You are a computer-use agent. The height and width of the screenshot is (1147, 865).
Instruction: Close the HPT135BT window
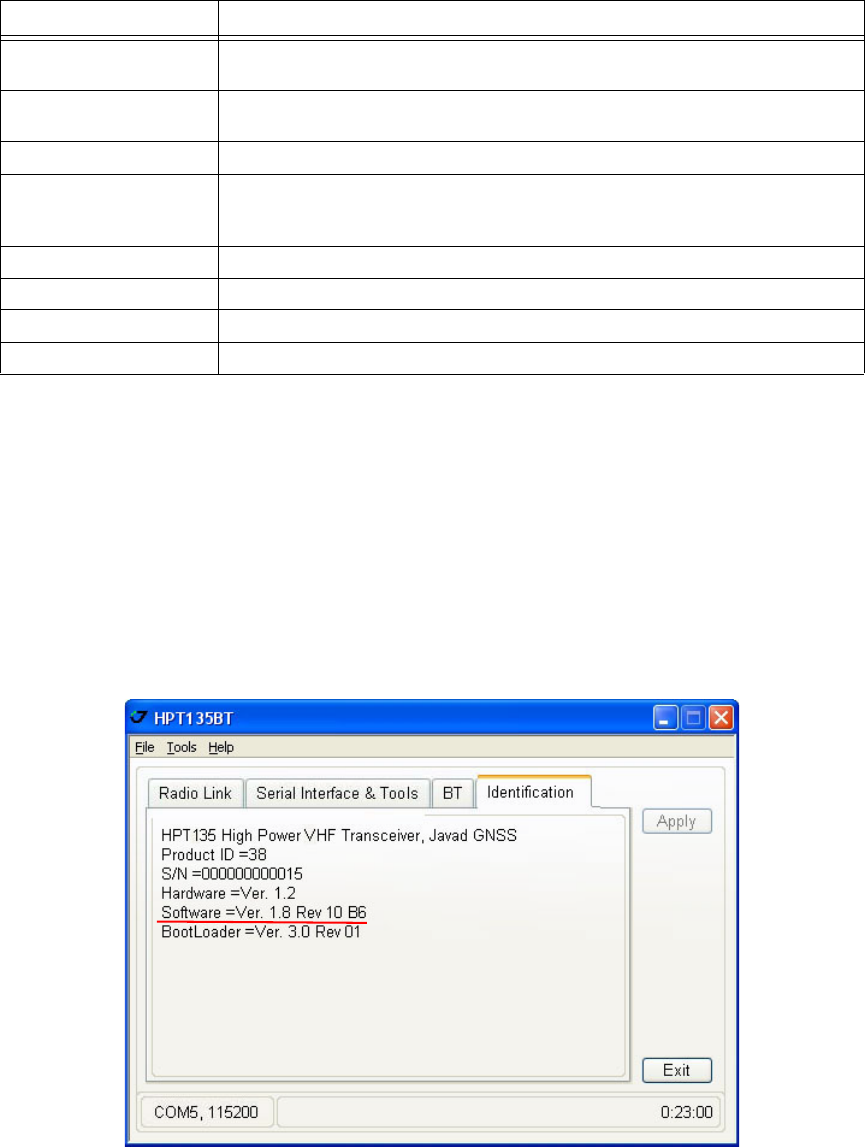[721, 718]
